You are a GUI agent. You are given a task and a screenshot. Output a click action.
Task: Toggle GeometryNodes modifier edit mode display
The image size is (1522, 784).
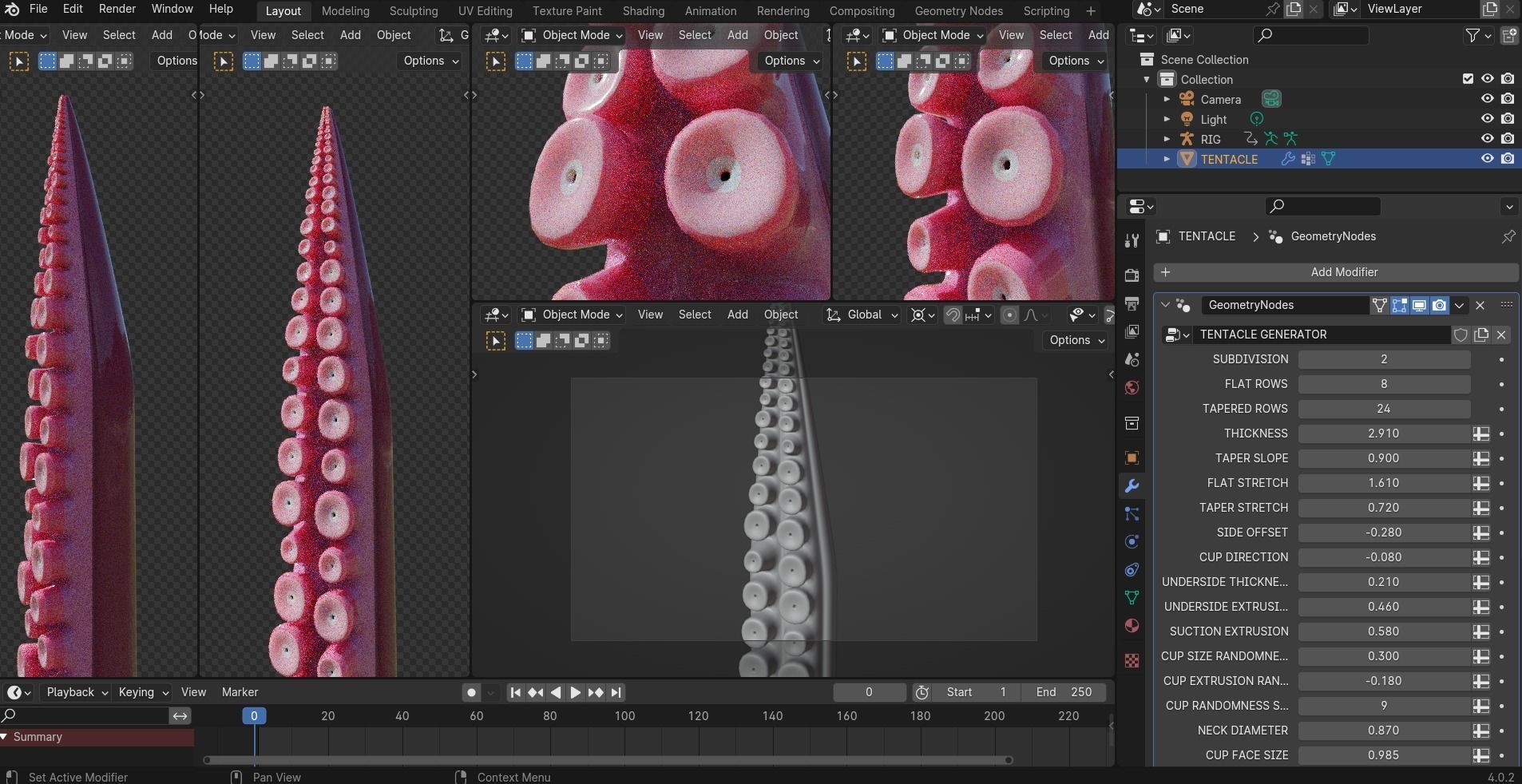(1399, 305)
